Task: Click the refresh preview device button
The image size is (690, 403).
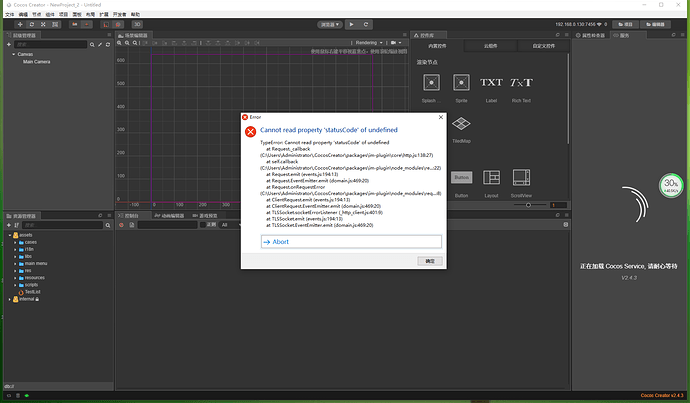Action: [x=366, y=25]
